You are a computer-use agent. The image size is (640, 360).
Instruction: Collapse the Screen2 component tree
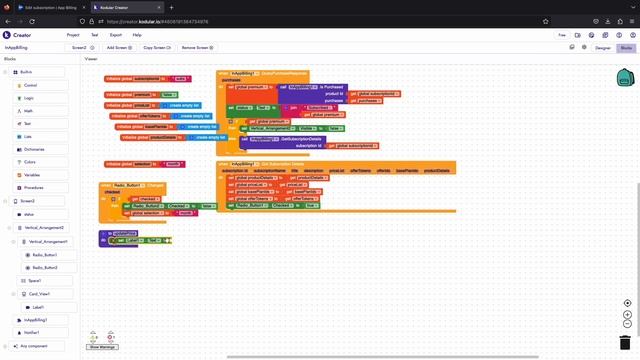pos(5,201)
